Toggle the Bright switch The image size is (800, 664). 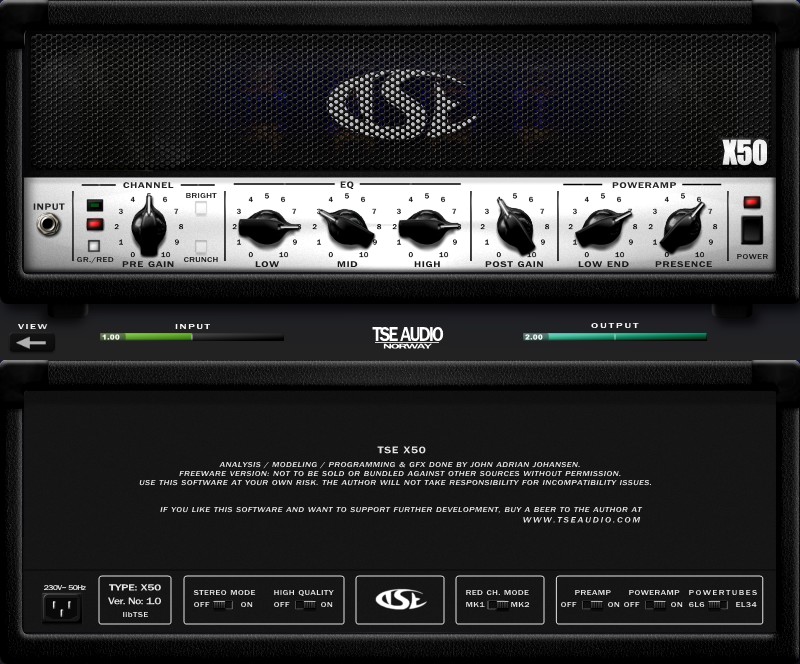point(201,210)
